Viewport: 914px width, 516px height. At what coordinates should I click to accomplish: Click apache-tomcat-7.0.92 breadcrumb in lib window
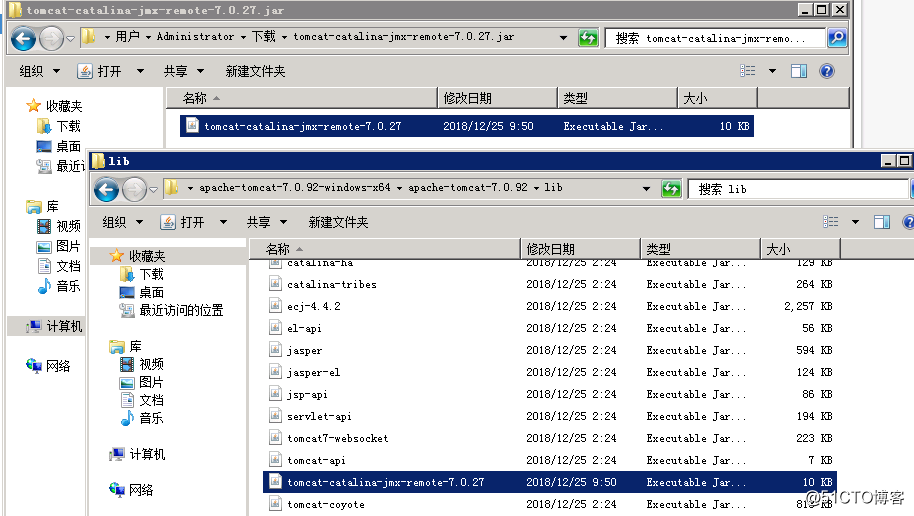pos(467,188)
